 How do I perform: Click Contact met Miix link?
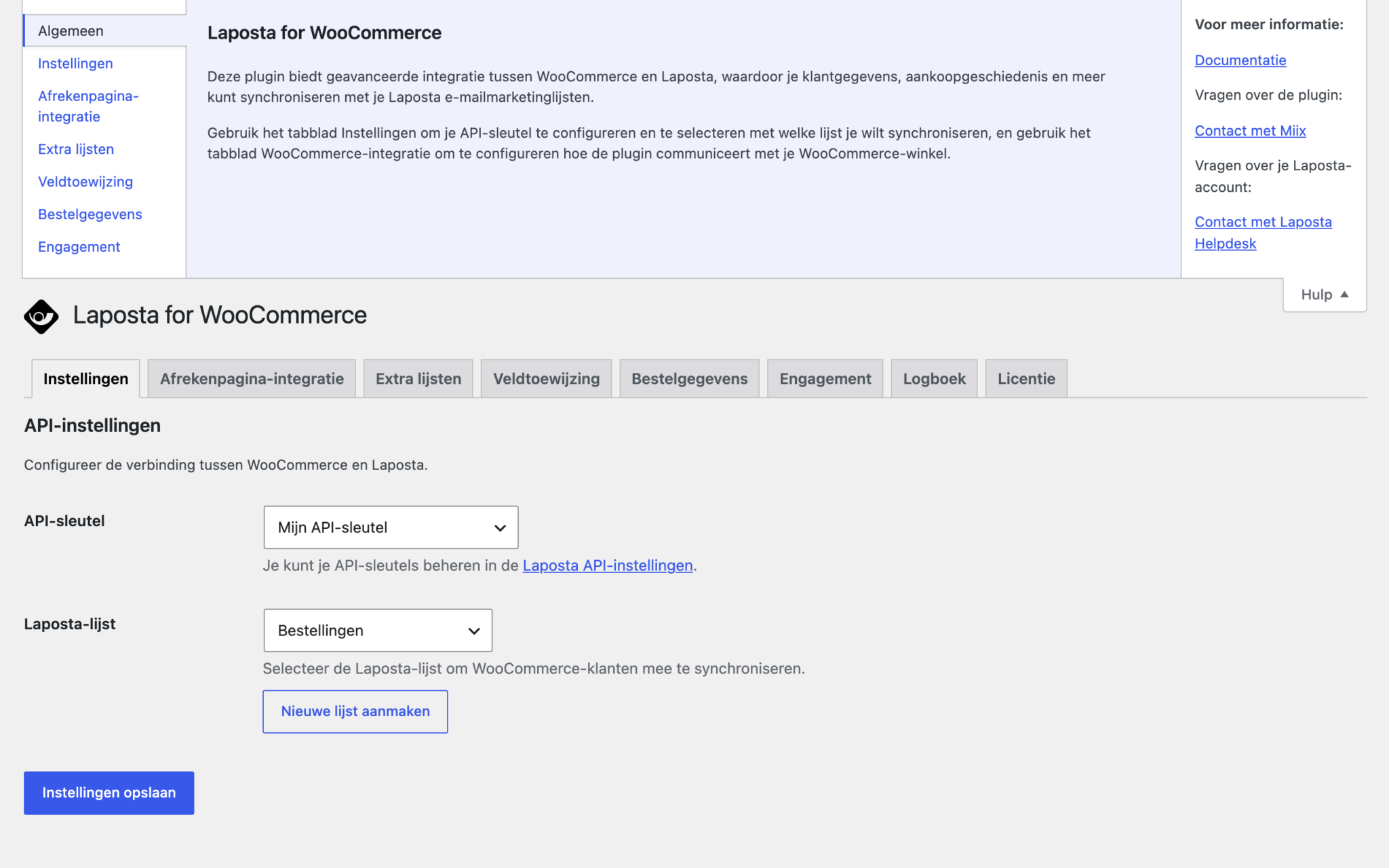pyautogui.click(x=1250, y=131)
